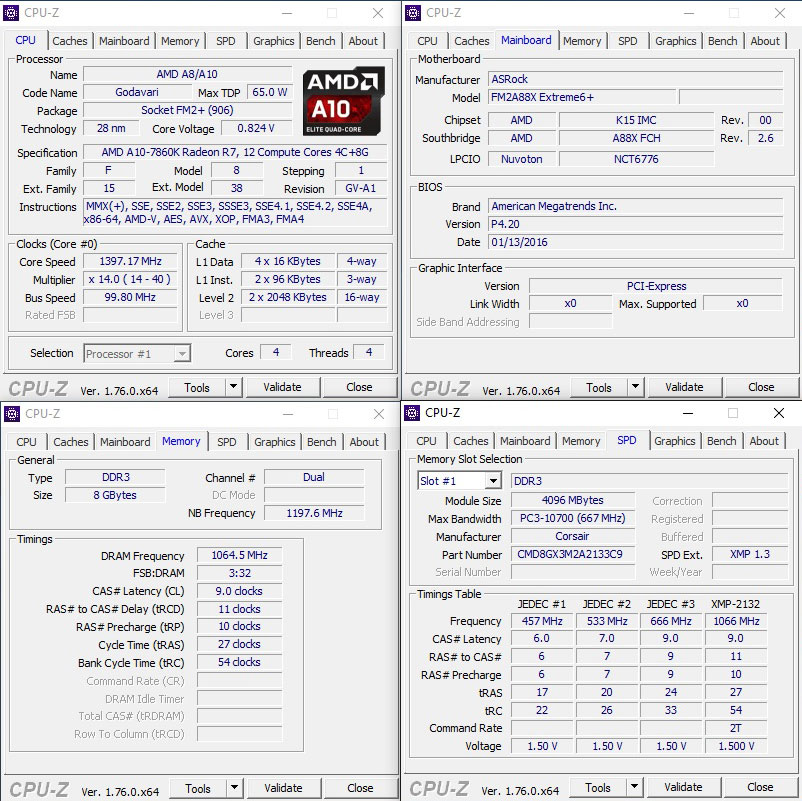802x801 pixels.
Task: Open the Graphics tab in the Mainboard window
Action: pos(676,41)
